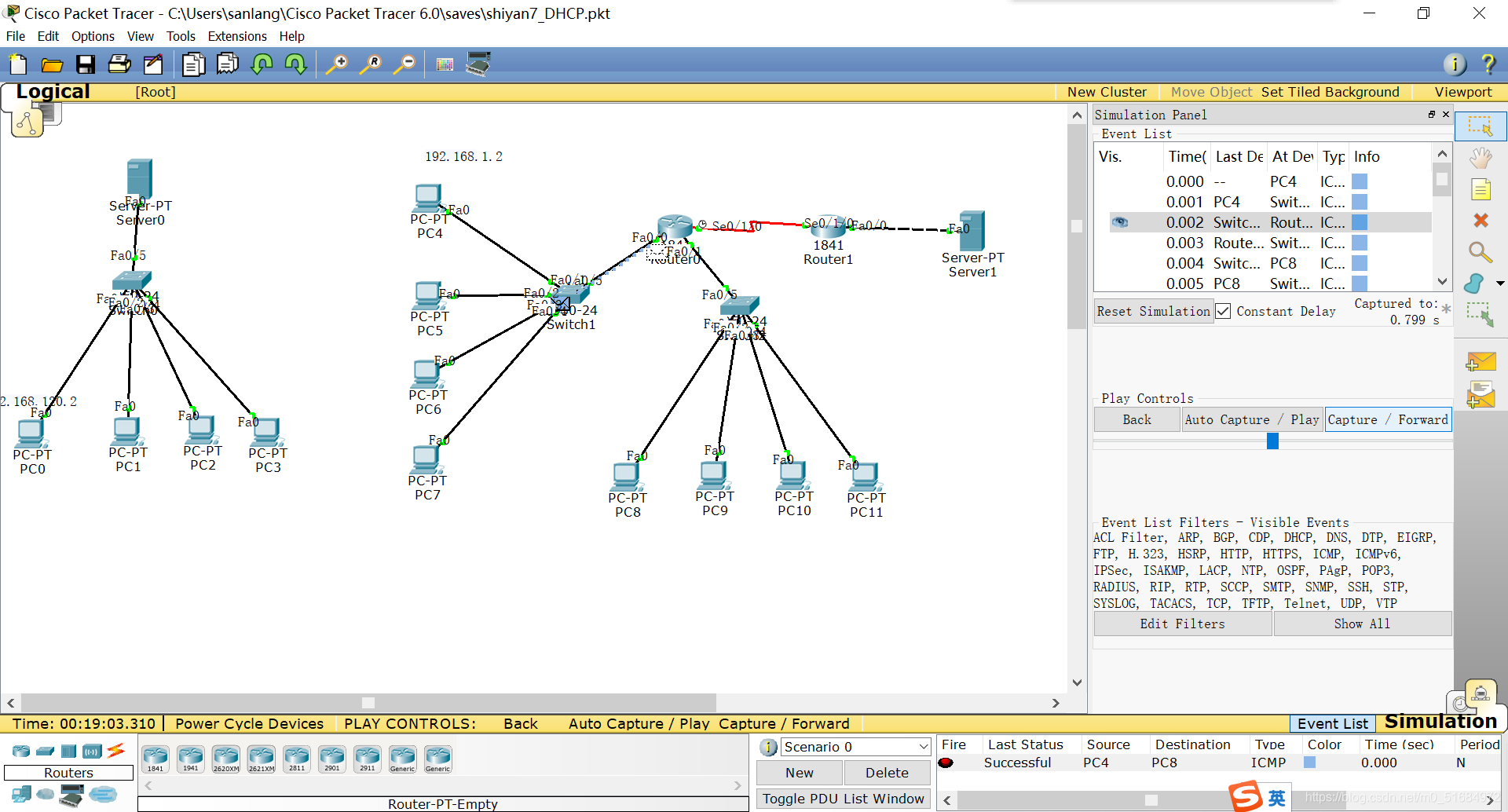Viewport: 1508px width, 812px height.
Task: Float the Simulation Panel with undock button
Action: tap(1432, 115)
